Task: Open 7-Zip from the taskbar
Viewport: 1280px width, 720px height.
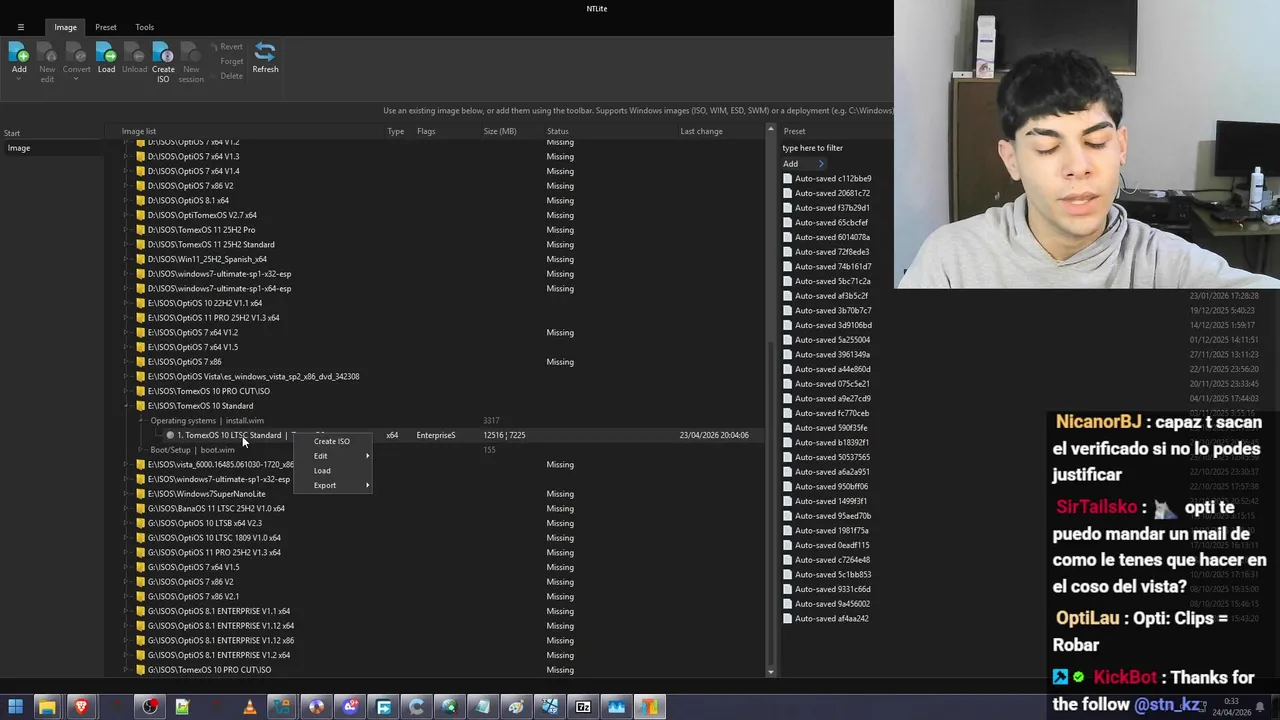Action: pyautogui.click(x=583, y=707)
